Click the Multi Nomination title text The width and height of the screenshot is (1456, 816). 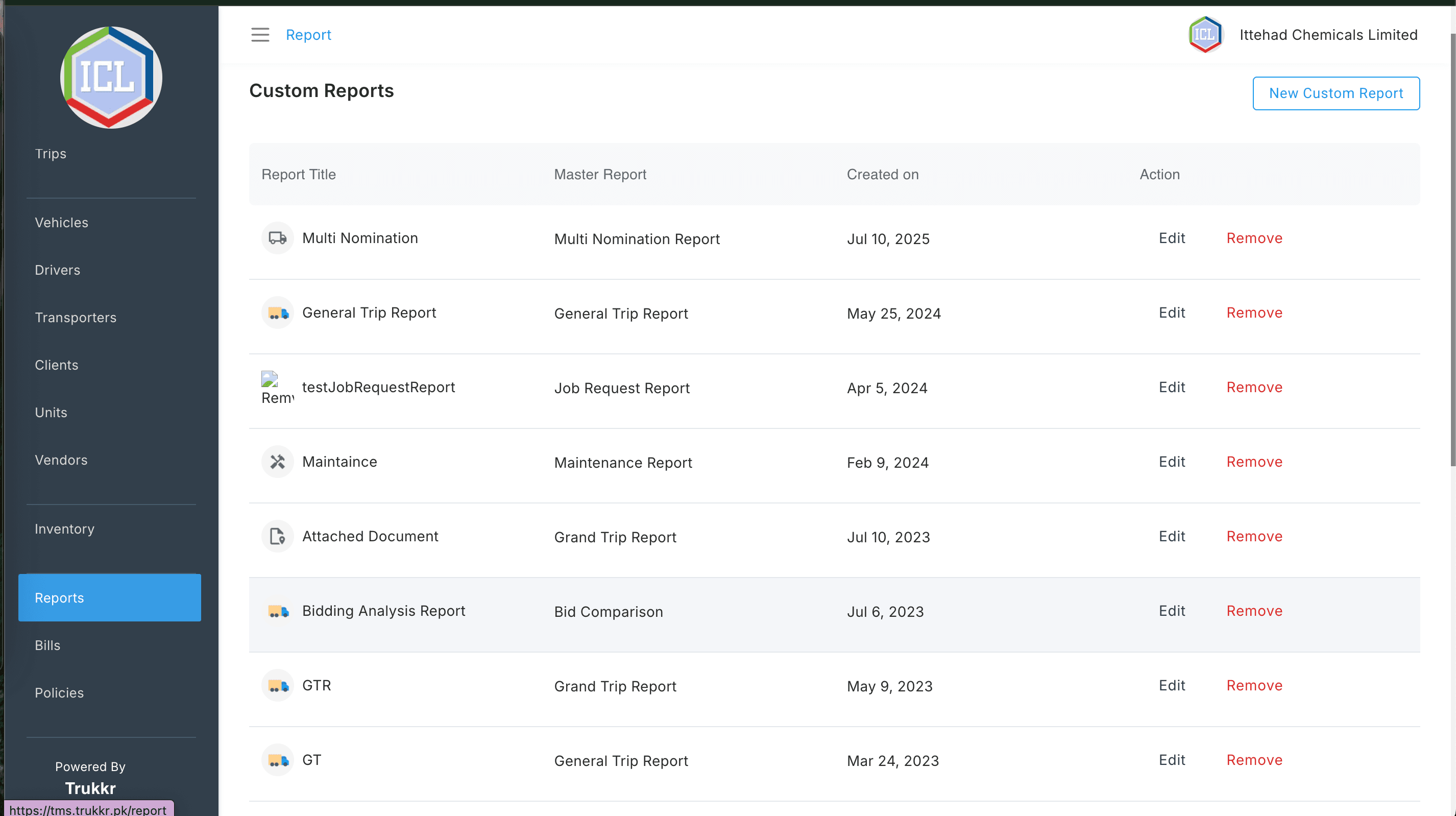360,238
